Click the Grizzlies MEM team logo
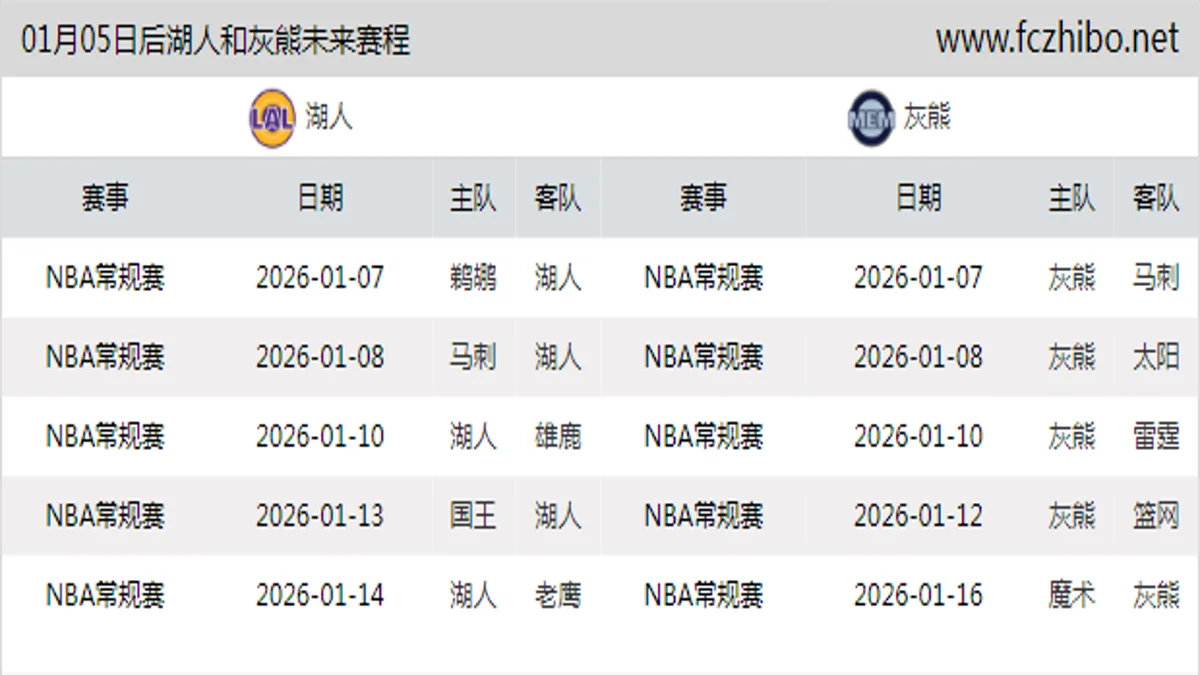The image size is (1200, 675). 868,115
